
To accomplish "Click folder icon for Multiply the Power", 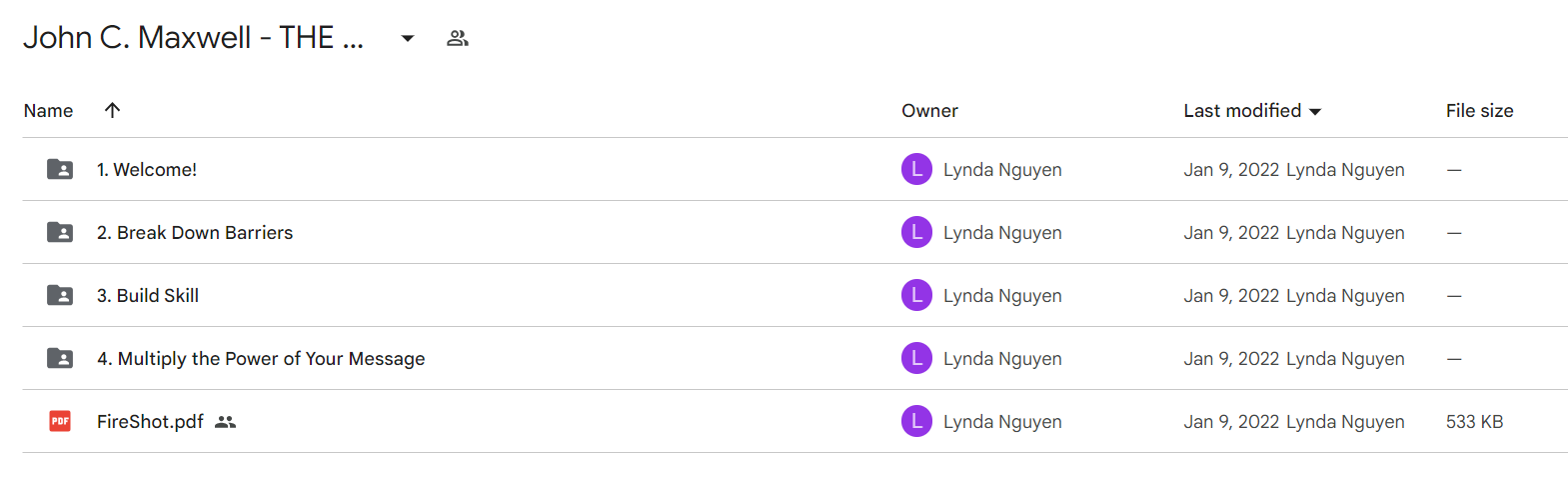I will [x=60, y=358].
